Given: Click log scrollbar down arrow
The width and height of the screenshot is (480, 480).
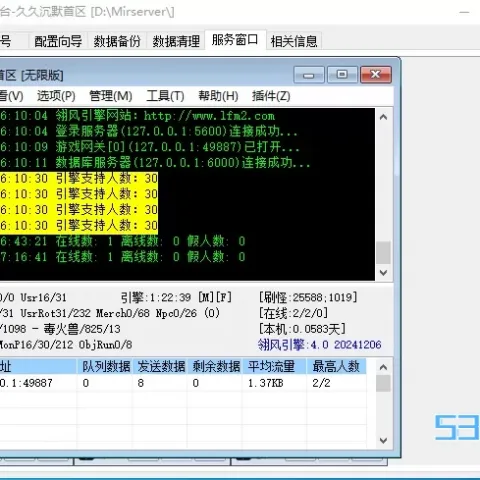Looking at the screenshot, I should point(383,272).
